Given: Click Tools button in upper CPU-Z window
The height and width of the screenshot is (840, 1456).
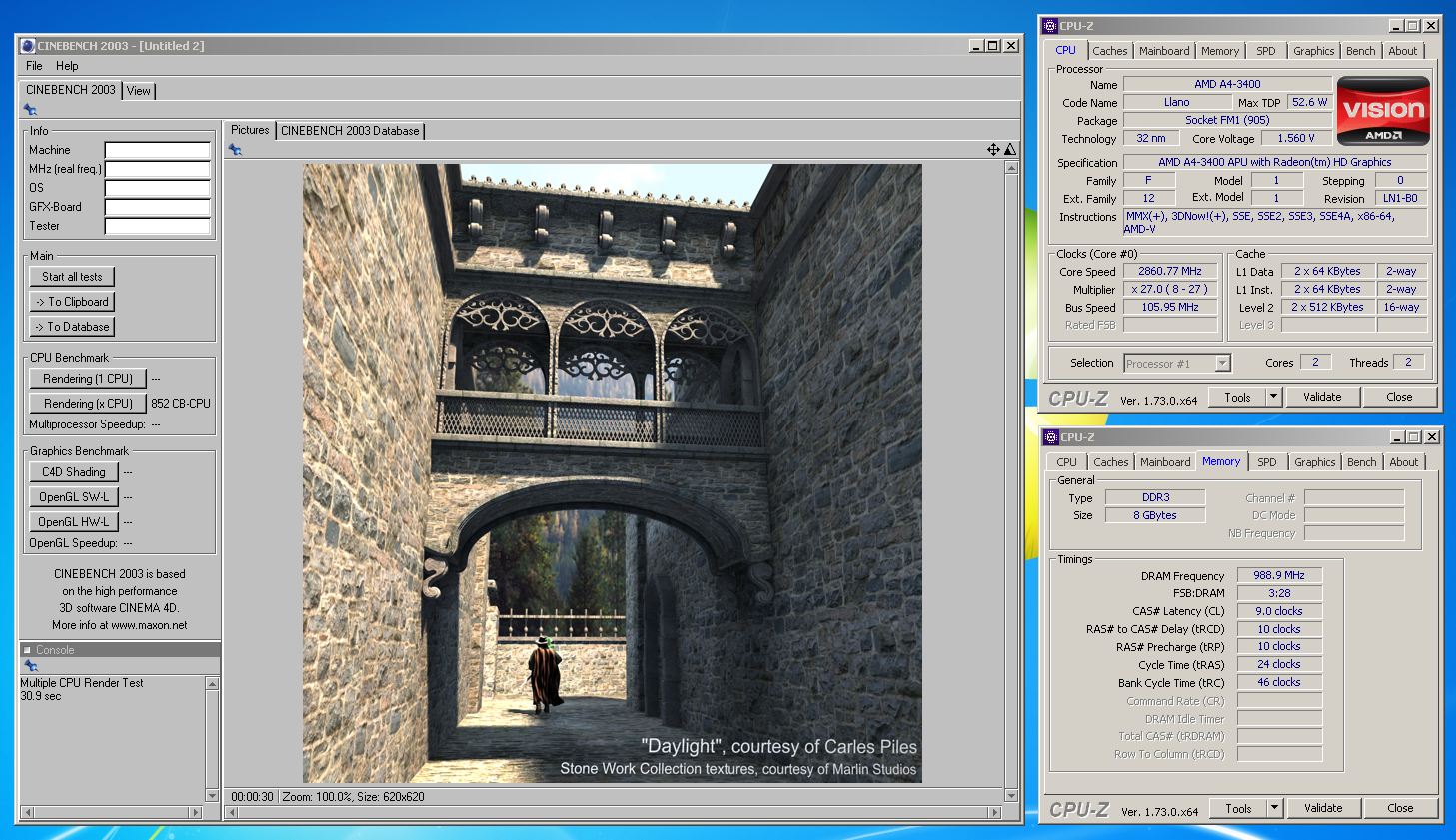Looking at the screenshot, I should coord(1237,397).
